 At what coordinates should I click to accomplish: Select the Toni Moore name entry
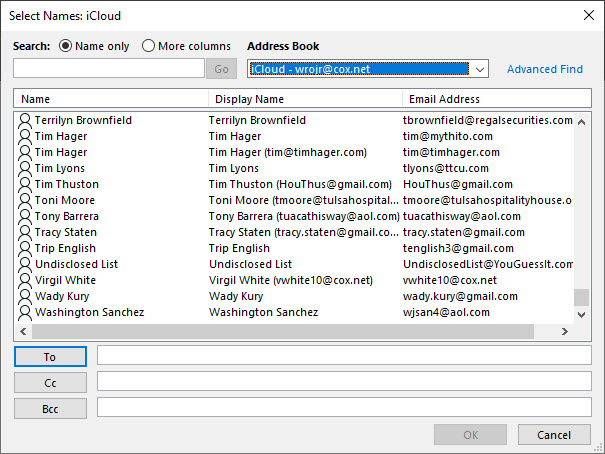tap(64, 200)
